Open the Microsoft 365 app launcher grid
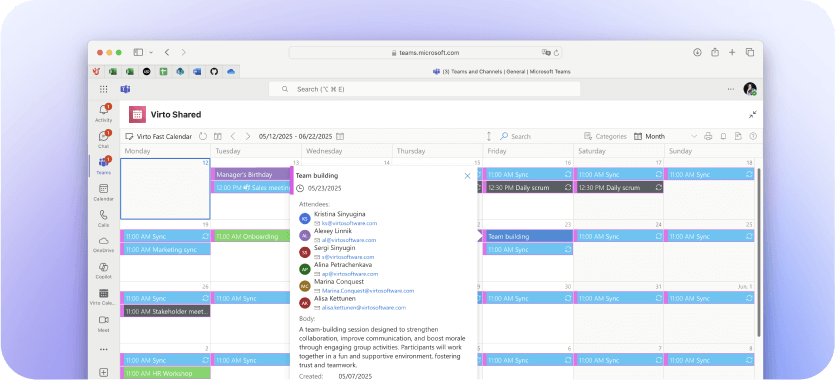The image size is (835, 380). click(104, 89)
